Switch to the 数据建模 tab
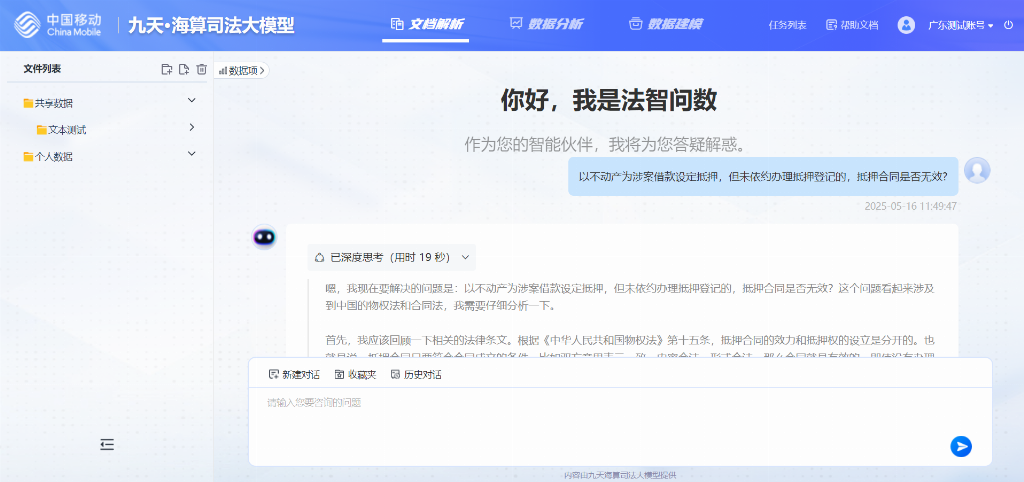1024x482 pixels. pos(665,24)
